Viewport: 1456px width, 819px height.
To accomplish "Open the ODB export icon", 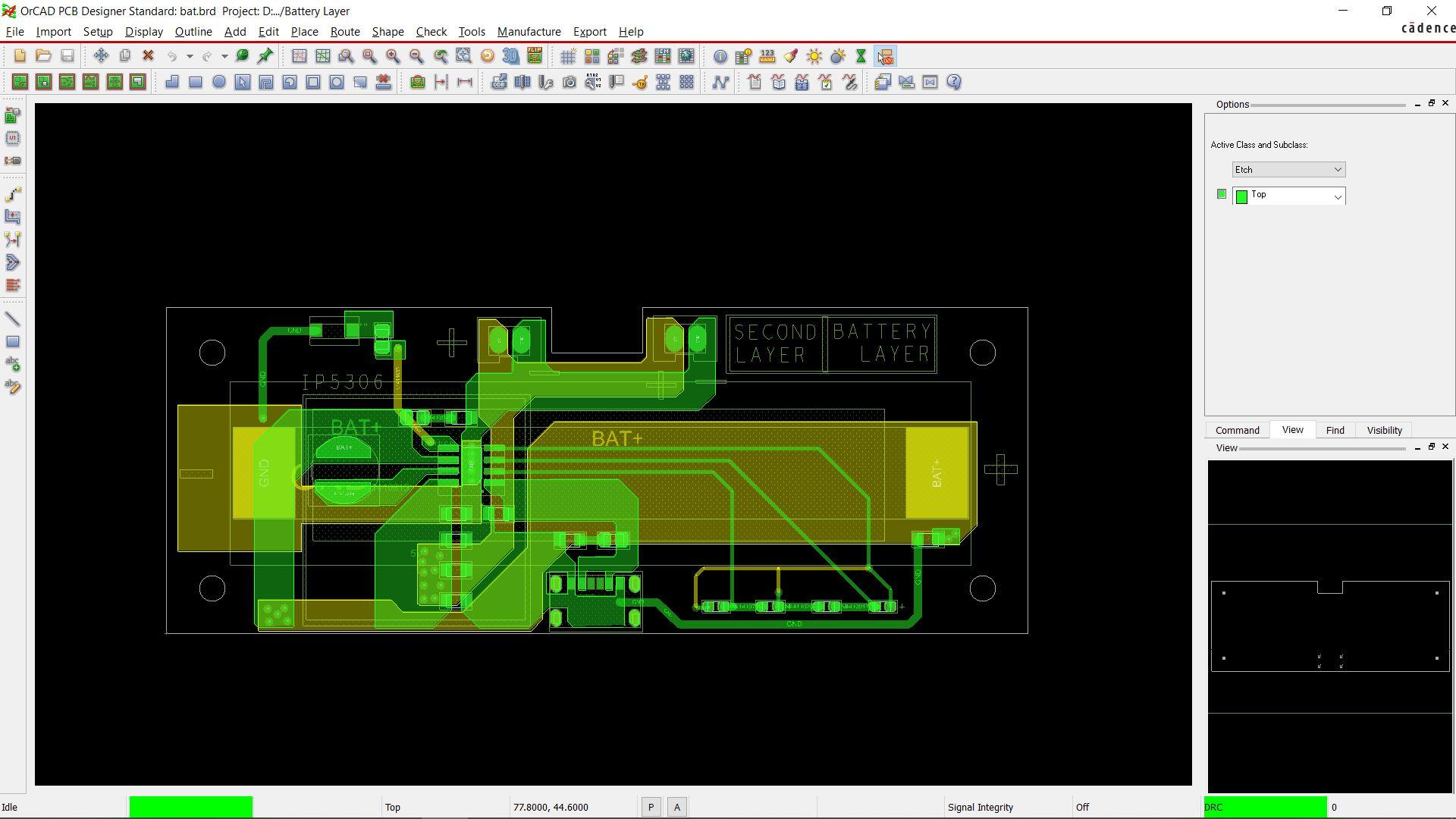I will [499, 82].
